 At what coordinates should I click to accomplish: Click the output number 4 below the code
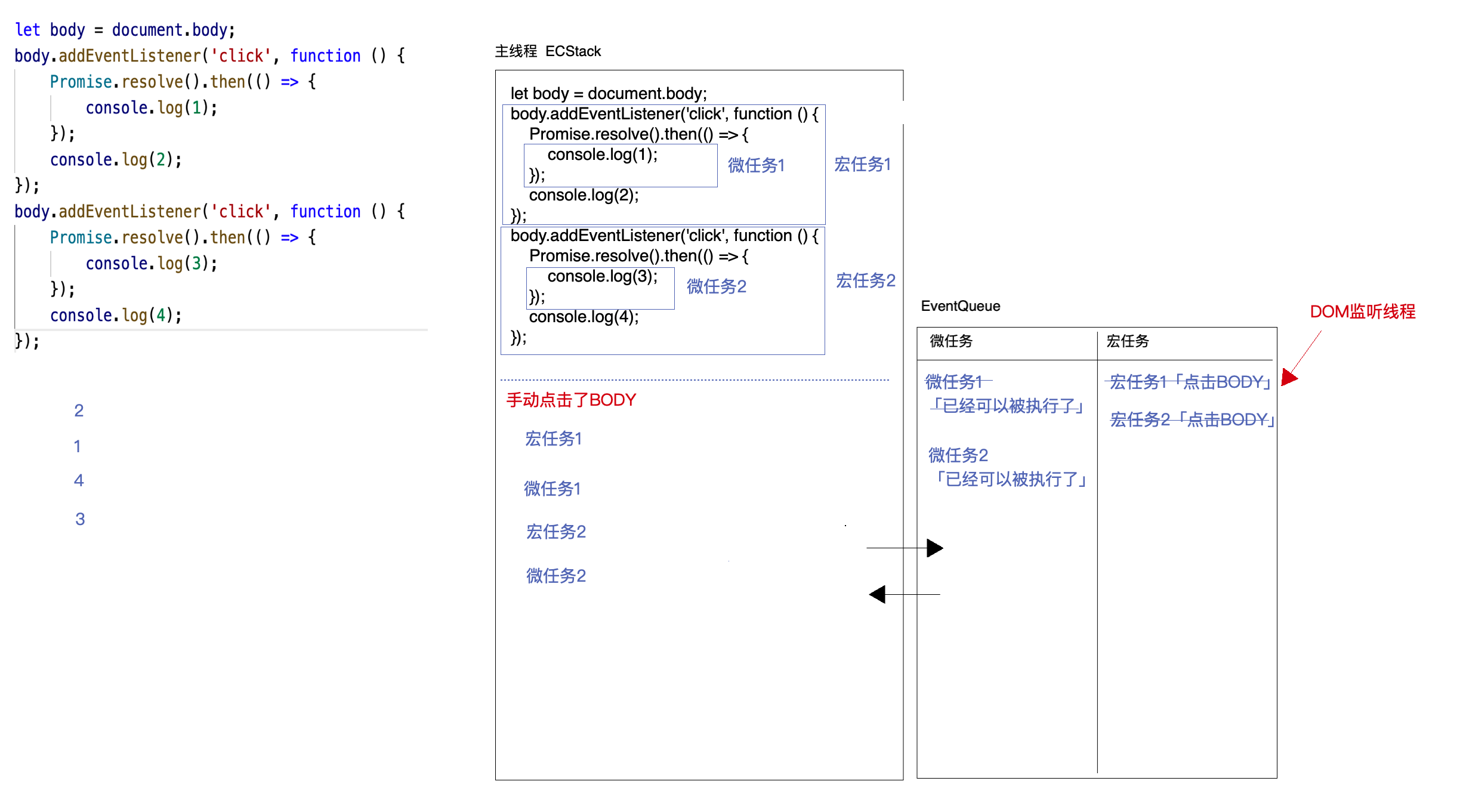79,479
